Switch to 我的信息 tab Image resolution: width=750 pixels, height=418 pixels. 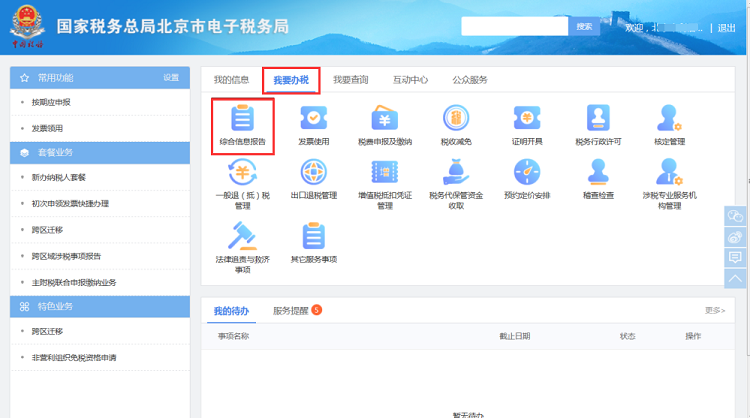(x=231, y=80)
